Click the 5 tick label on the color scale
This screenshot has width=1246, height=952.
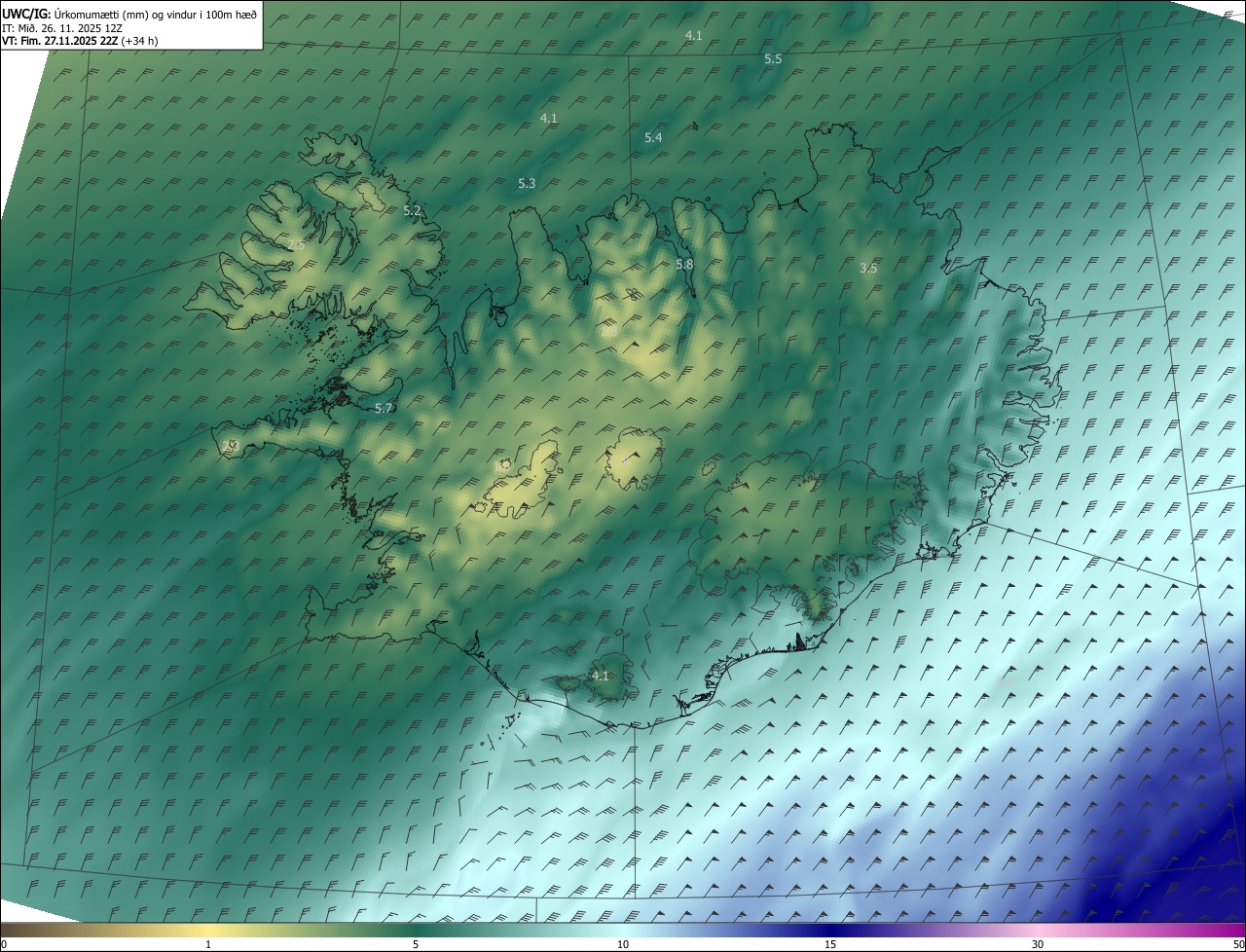pyautogui.click(x=416, y=944)
